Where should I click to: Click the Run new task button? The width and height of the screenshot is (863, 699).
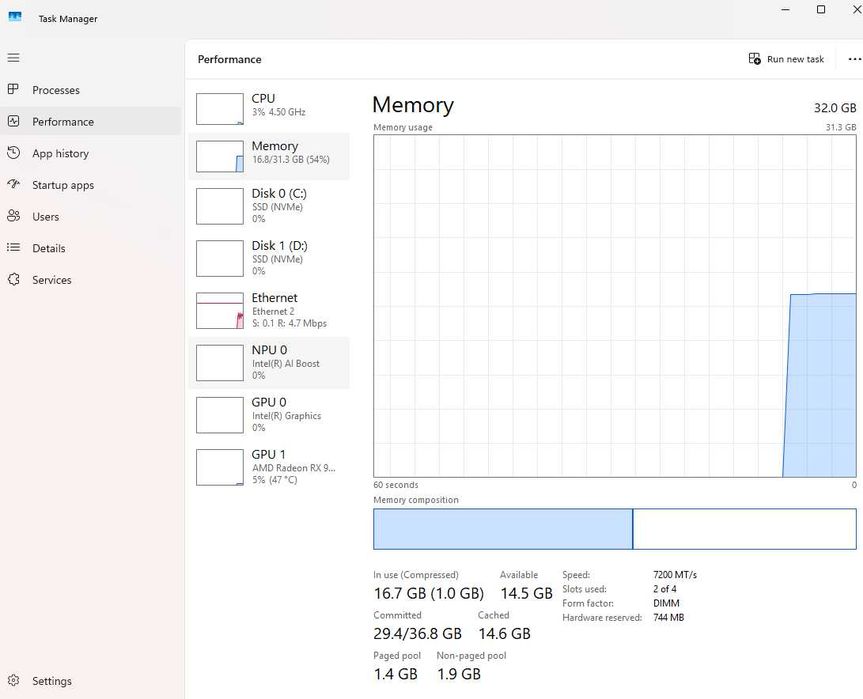pyautogui.click(x=786, y=59)
